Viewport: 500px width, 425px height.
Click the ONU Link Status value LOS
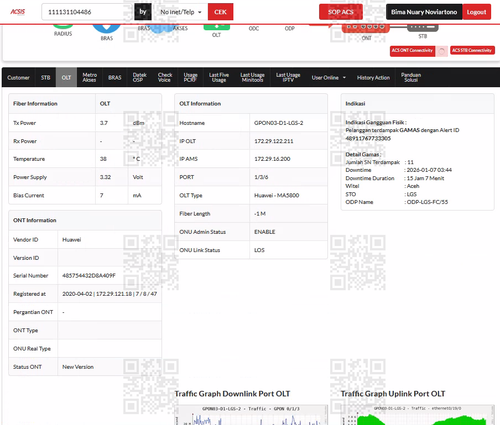(259, 250)
